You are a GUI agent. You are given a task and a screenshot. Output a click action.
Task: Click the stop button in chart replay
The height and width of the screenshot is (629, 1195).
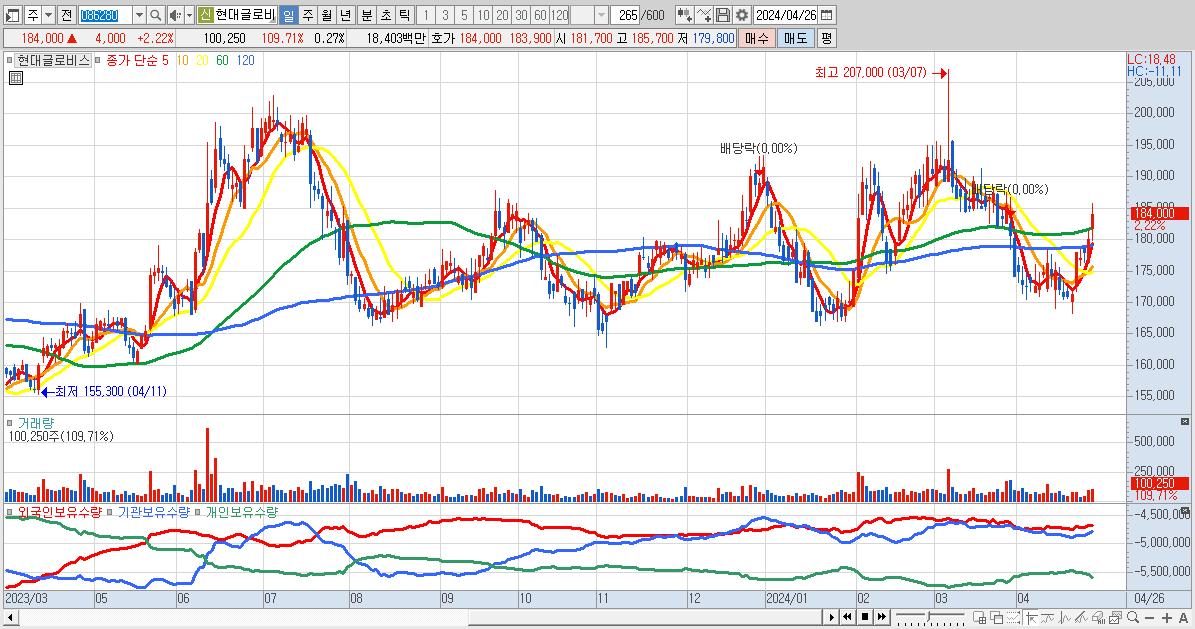click(865, 617)
